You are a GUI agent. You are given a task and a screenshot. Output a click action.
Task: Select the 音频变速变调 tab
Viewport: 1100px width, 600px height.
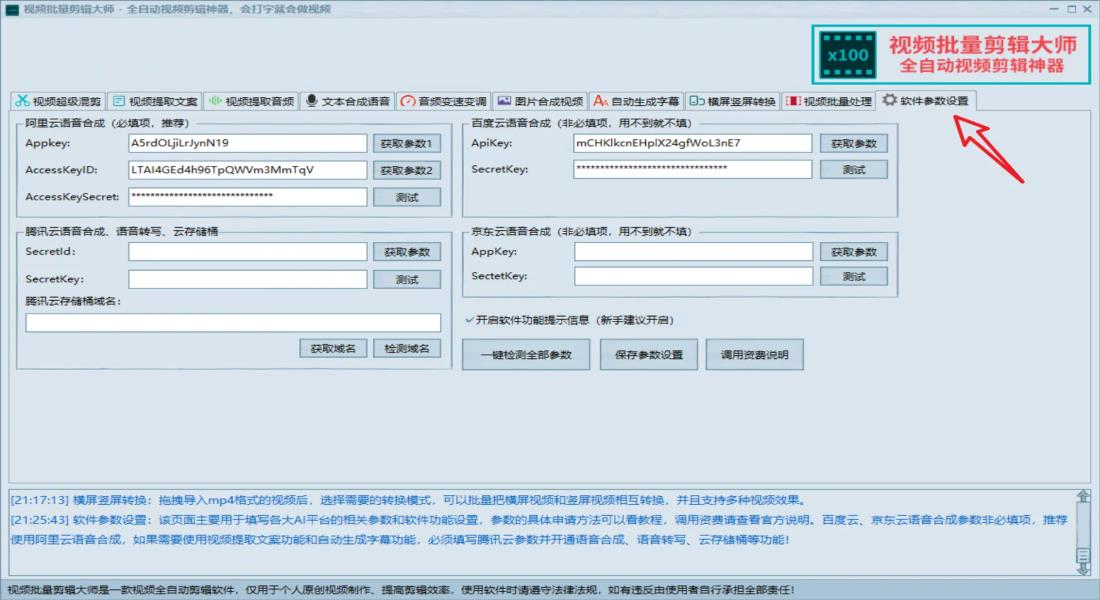(x=443, y=101)
